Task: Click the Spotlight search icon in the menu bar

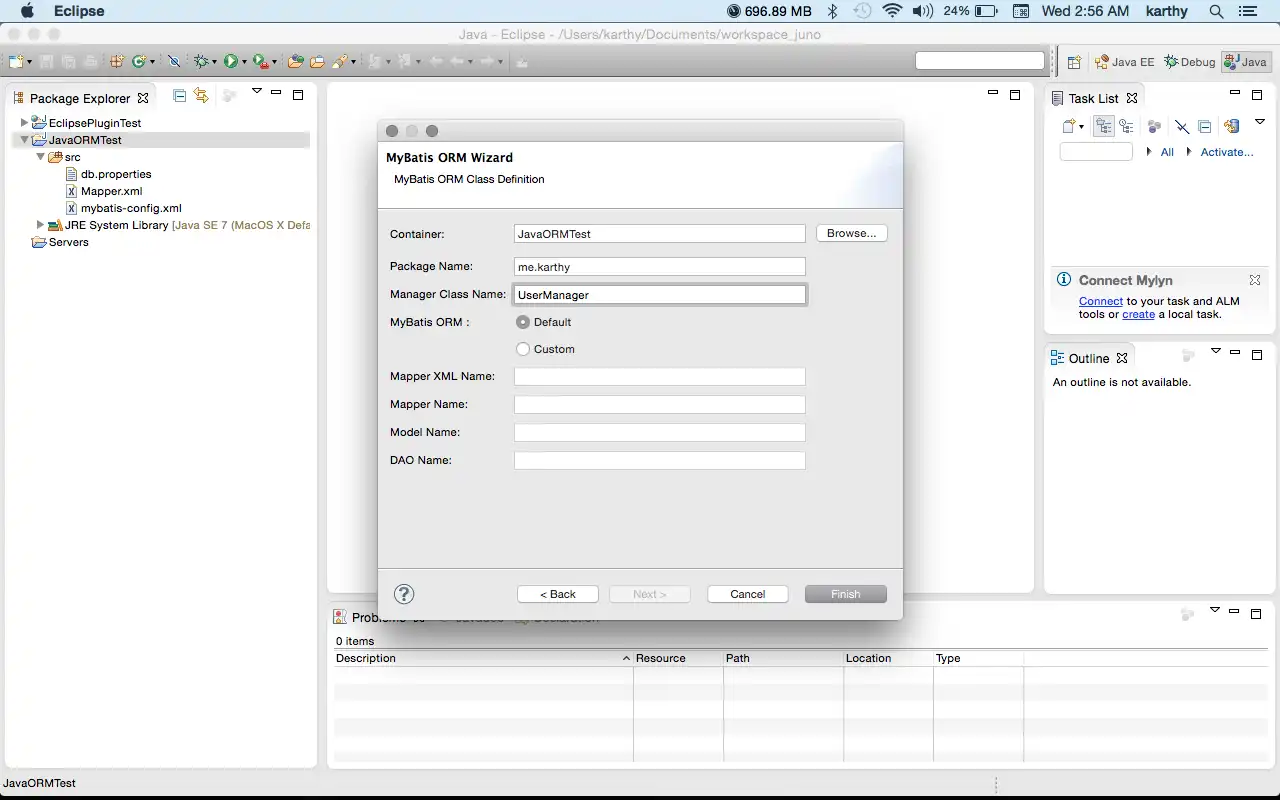Action: coord(1216,11)
